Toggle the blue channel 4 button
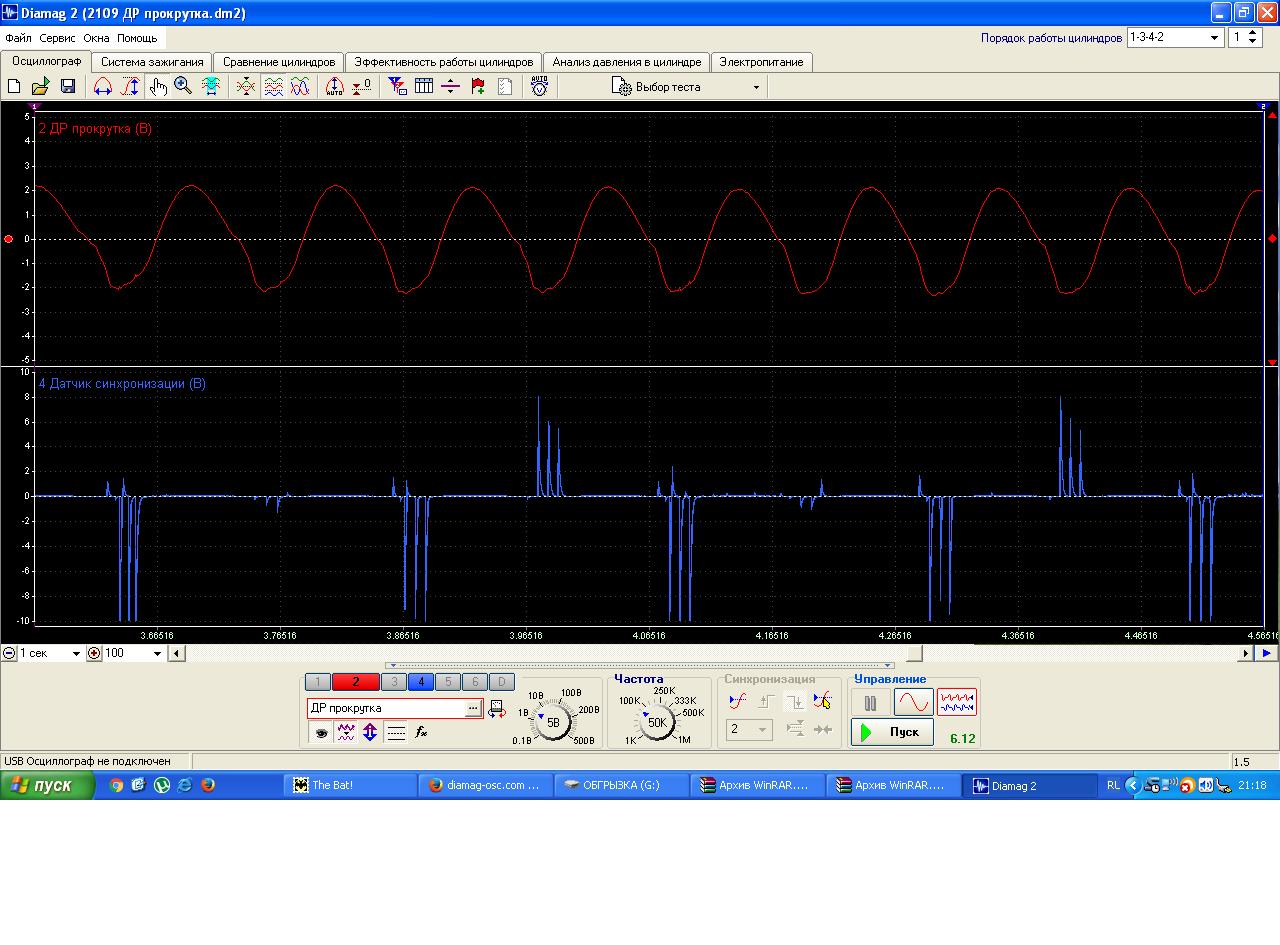The image size is (1280, 945). [x=421, y=682]
